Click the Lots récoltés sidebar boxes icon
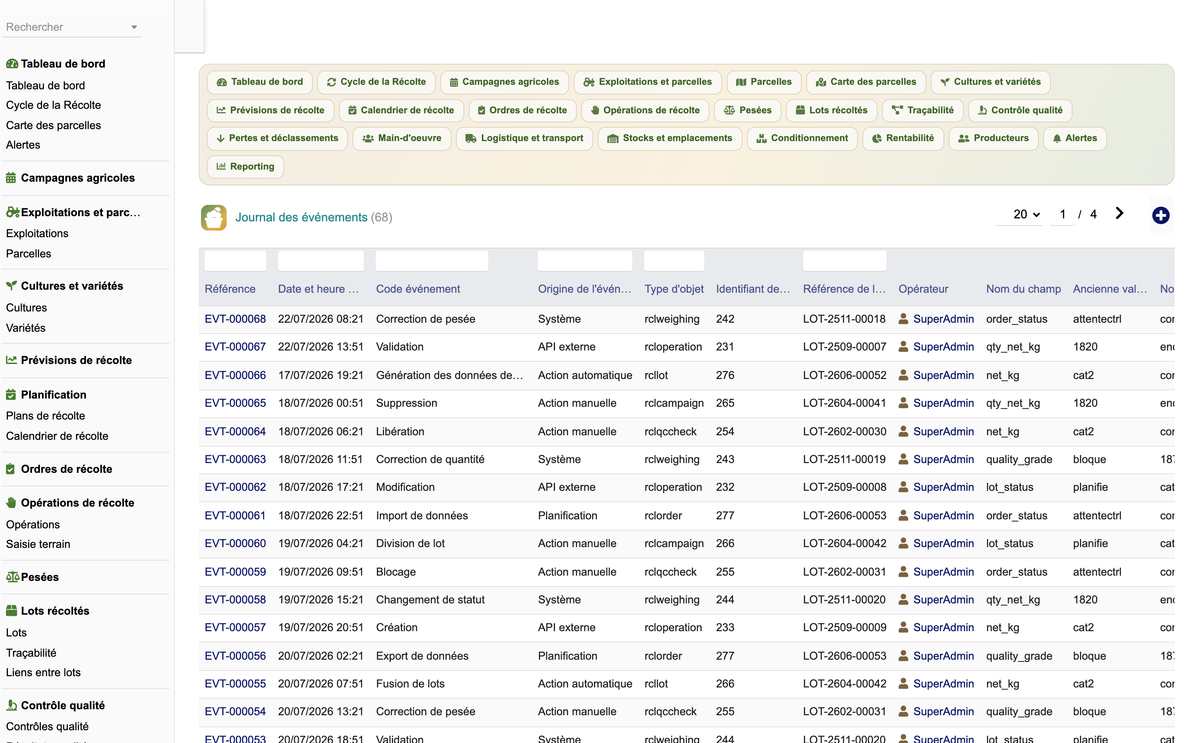This screenshot has width=1200, height=743. coord(12,611)
